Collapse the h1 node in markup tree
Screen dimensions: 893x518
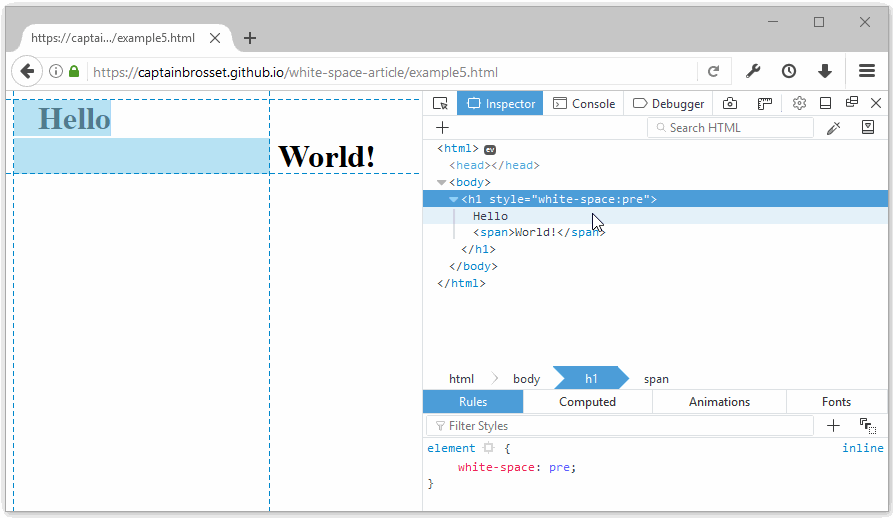[x=454, y=199]
